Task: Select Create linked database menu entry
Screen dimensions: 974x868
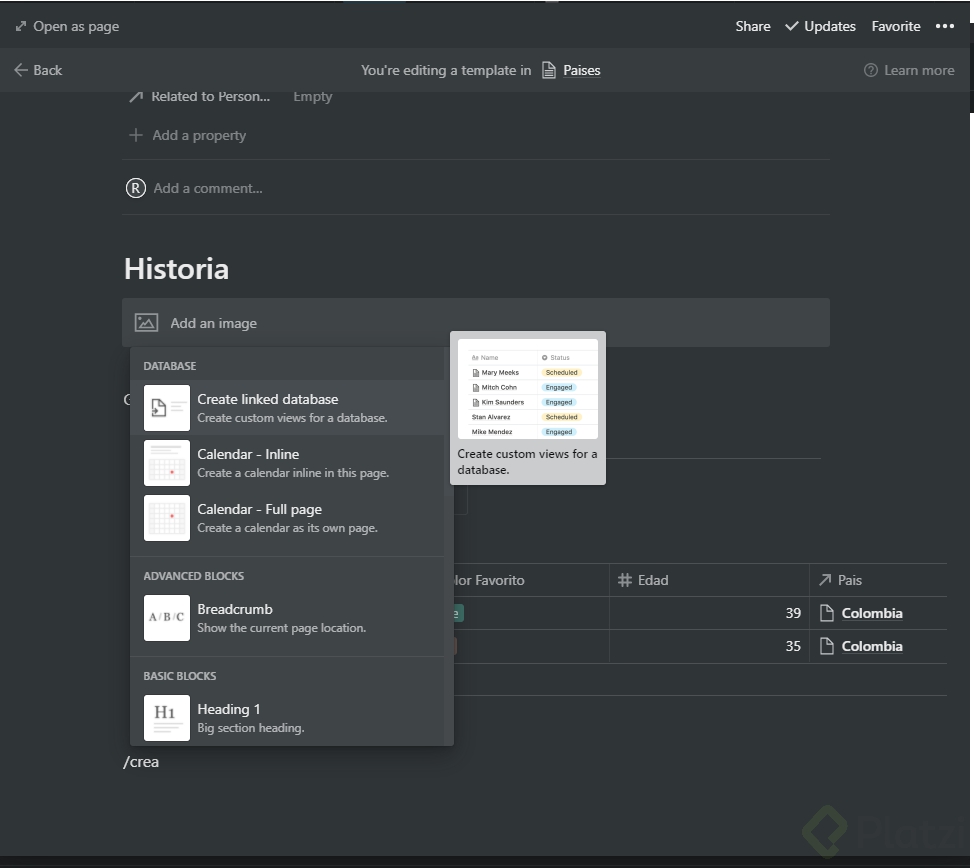Action: point(287,408)
